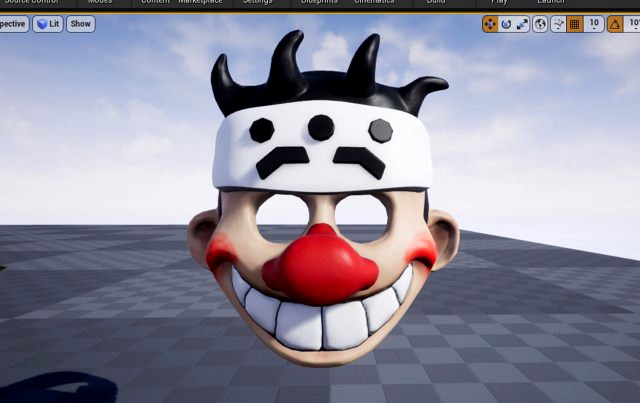Open the Perspective viewport type dropdown
The height and width of the screenshot is (403, 640).
pyautogui.click(x=13, y=24)
